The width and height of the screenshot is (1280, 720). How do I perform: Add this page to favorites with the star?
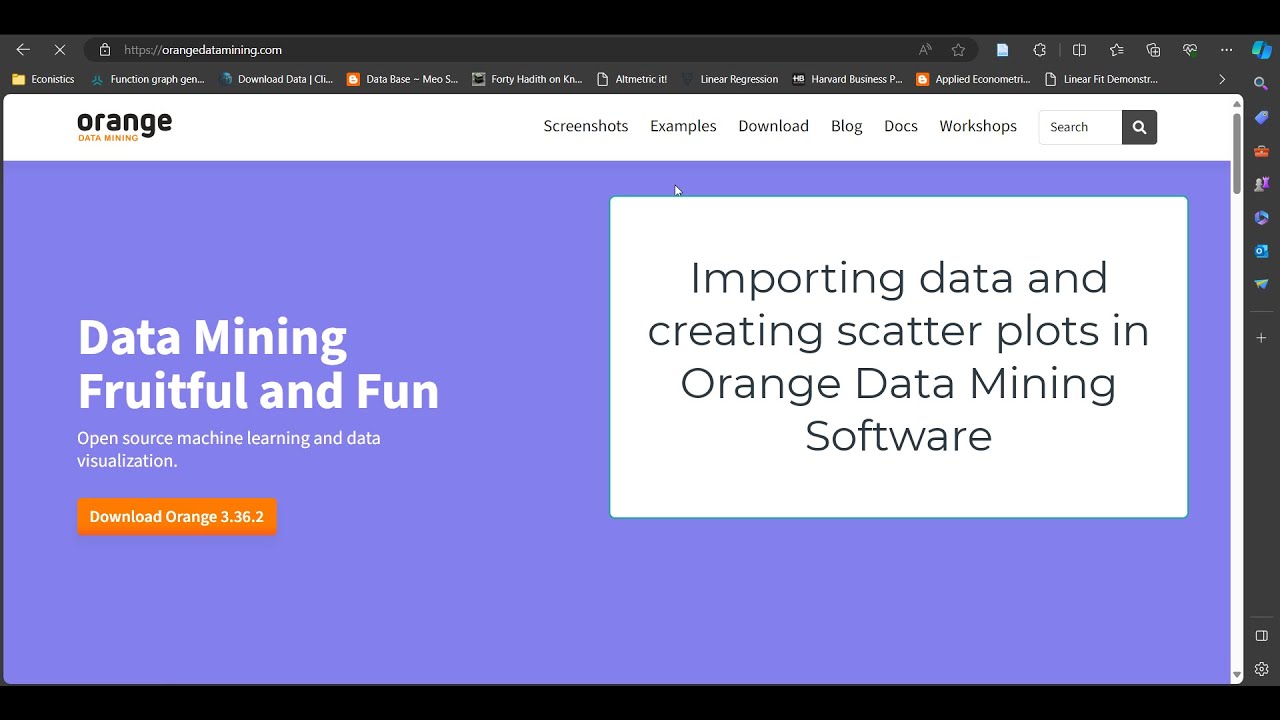pos(958,50)
